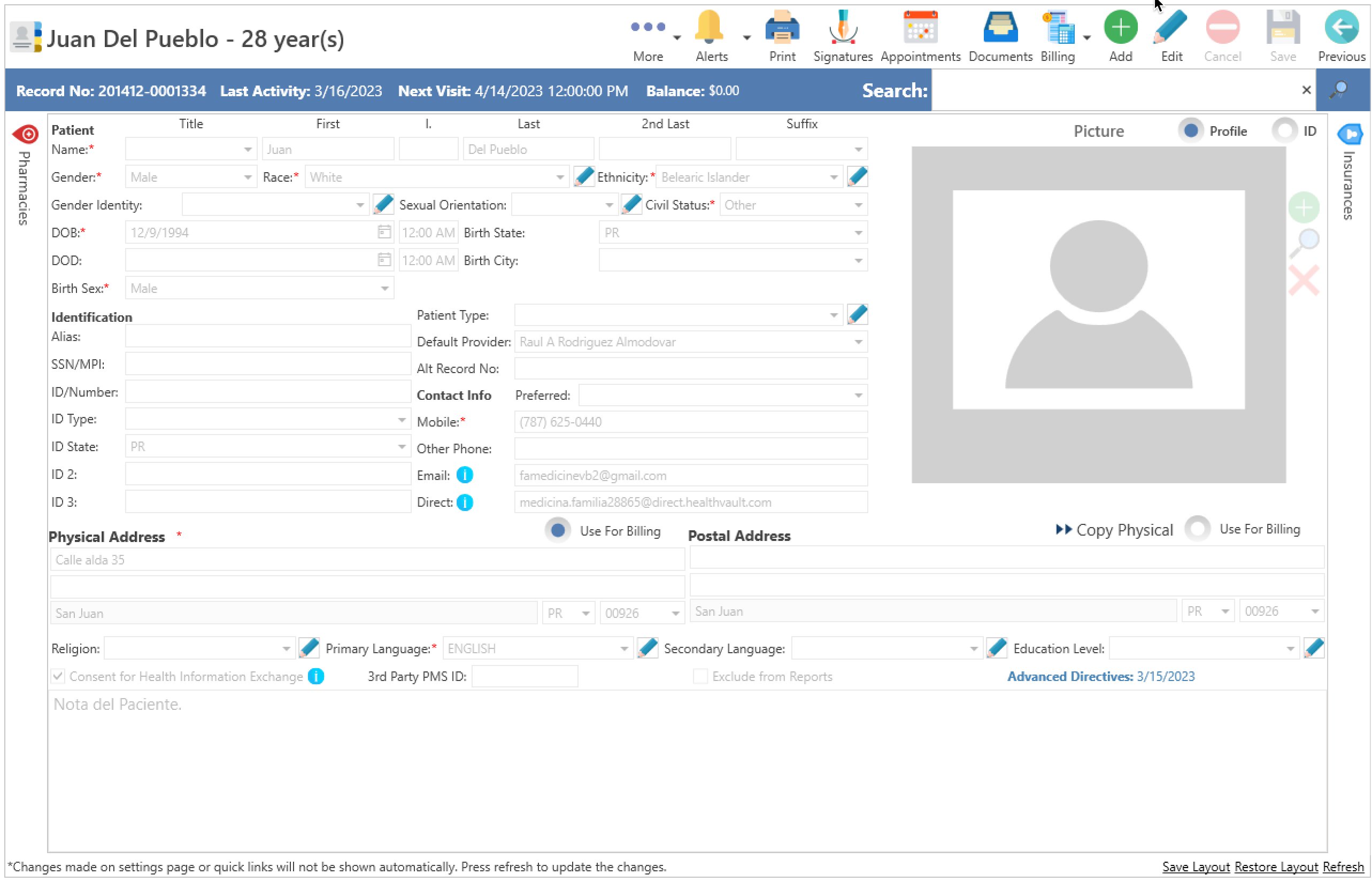1372x882 pixels.
Task: Click the search magnifier icon
Action: tap(1339, 90)
